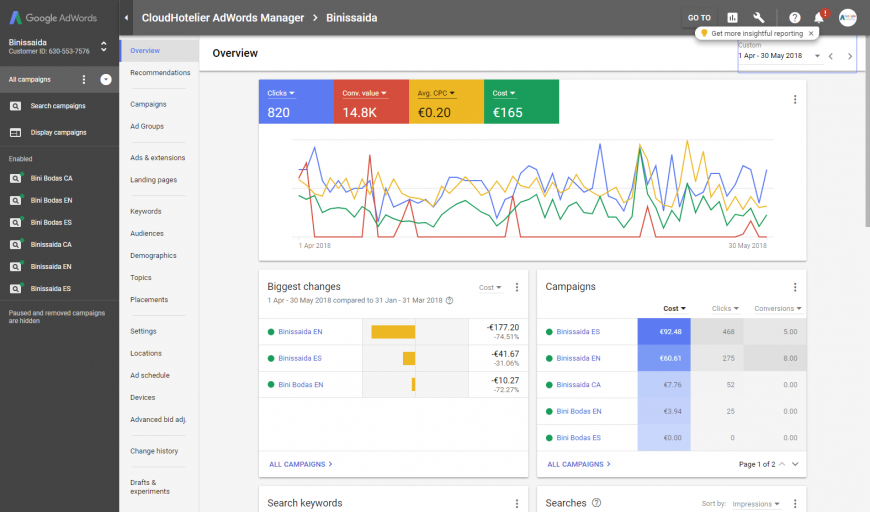Go to next date range
Image resolution: width=870 pixels, height=512 pixels.
click(849, 56)
